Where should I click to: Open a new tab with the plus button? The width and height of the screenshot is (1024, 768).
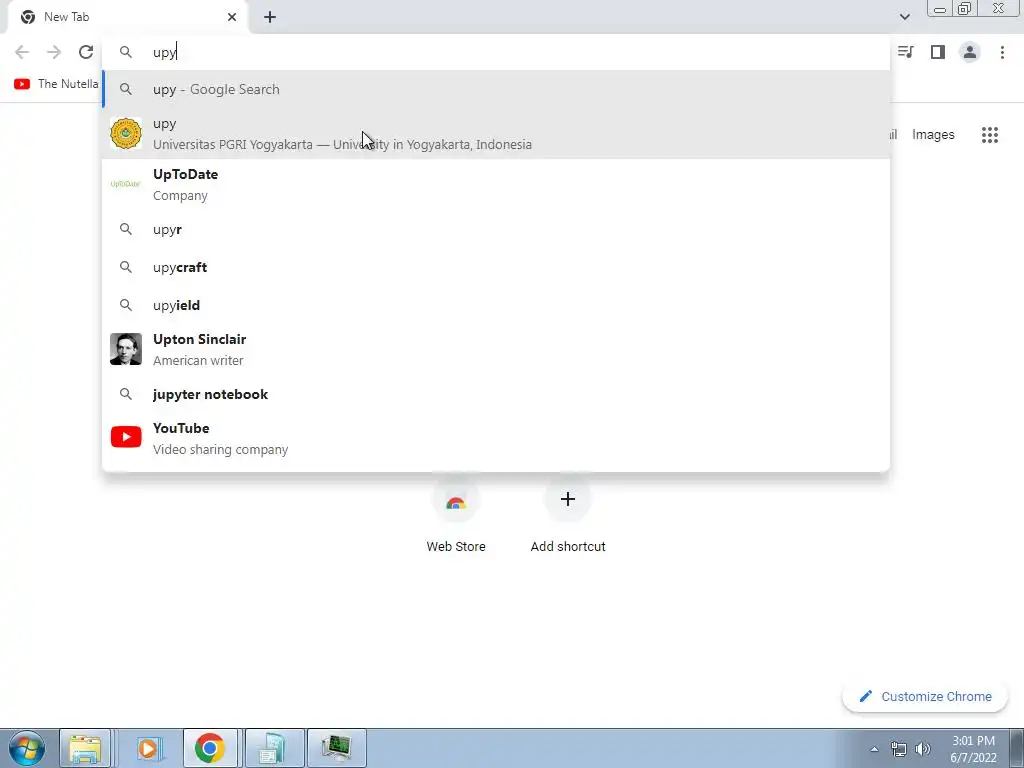click(270, 17)
